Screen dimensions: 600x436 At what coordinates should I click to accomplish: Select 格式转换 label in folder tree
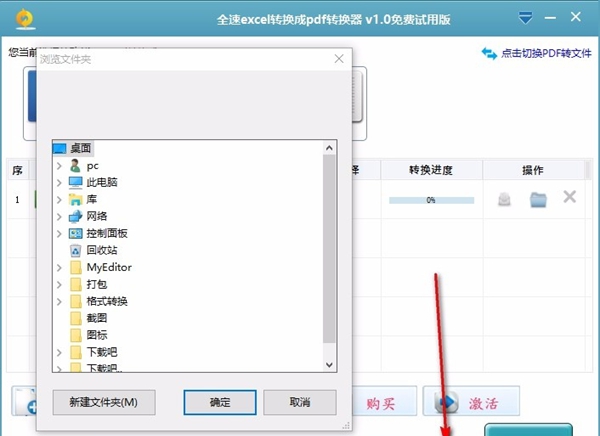(107, 301)
